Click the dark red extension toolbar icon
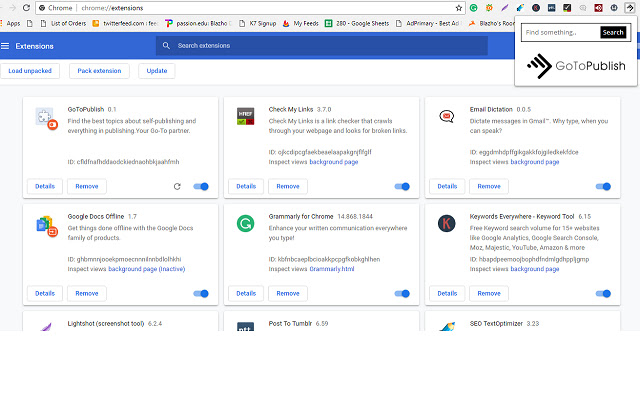The height and width of the screenshot is (400, 640). [598, 8]
